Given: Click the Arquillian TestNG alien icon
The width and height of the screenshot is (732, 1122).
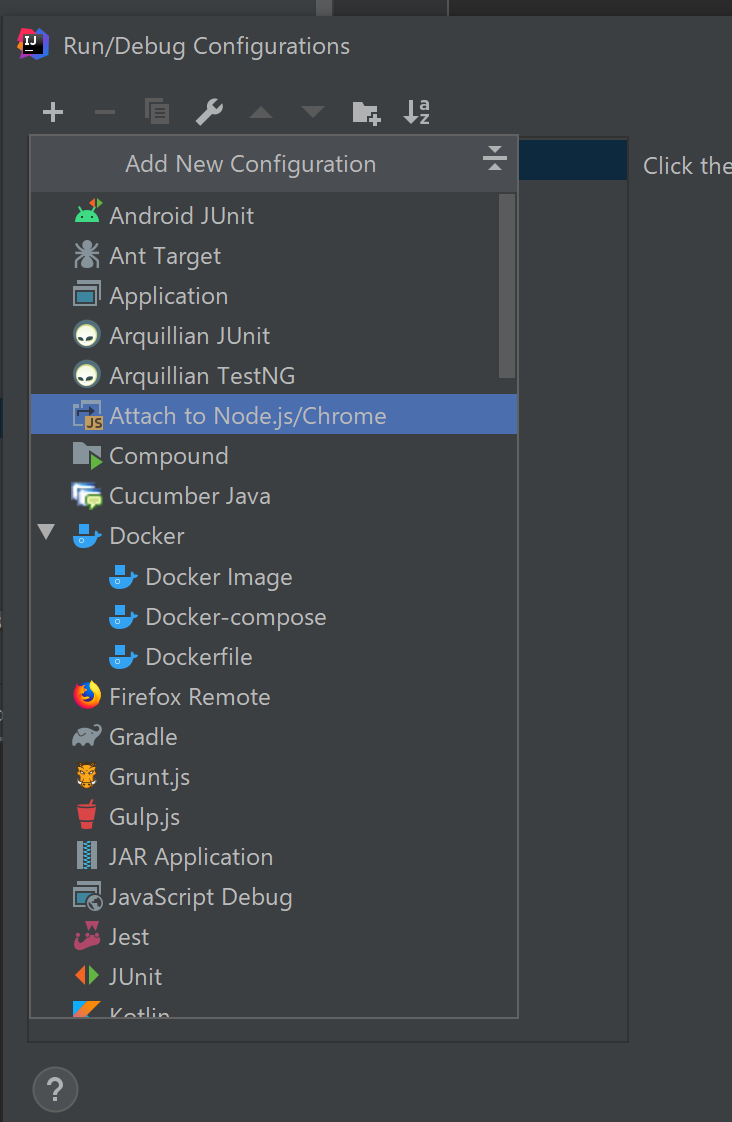Looking at the screenshot, I should pyautogui.click(x=87, y=374).
